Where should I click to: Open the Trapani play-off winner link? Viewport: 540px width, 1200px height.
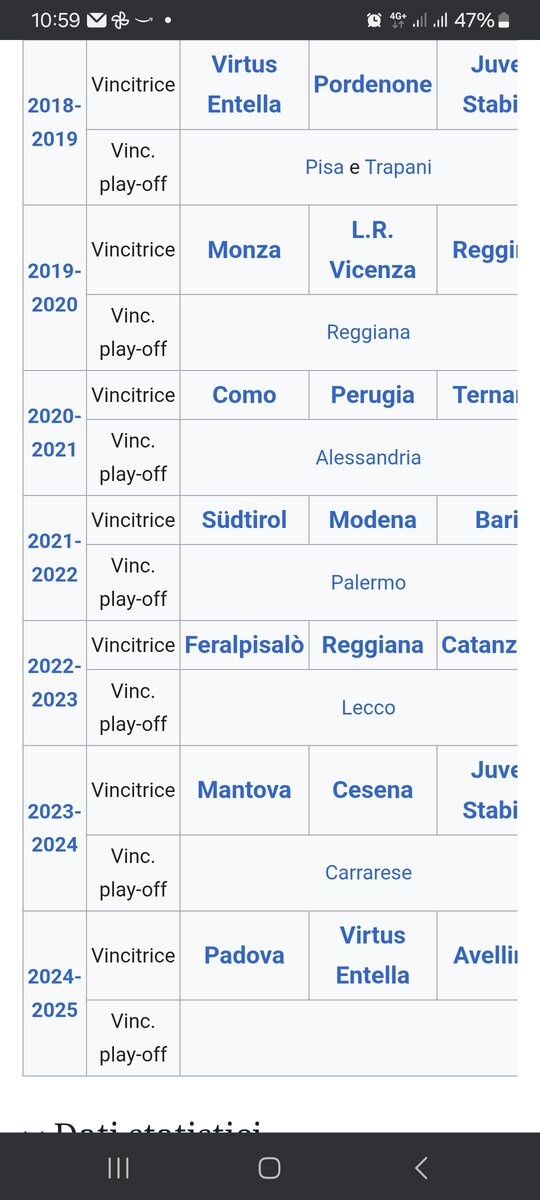398,167
